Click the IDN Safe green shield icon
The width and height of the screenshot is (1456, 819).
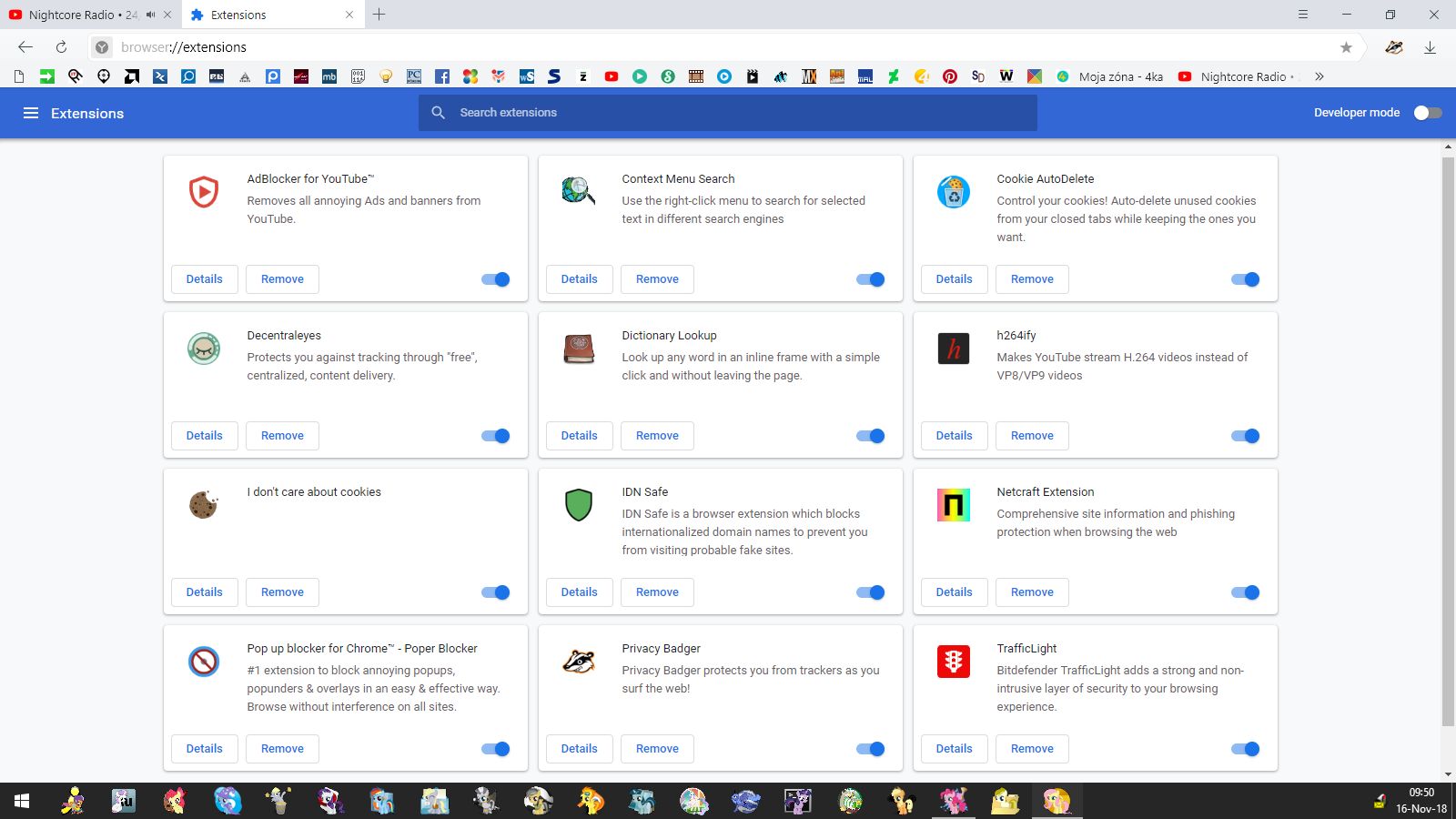(x=579, y=505)
